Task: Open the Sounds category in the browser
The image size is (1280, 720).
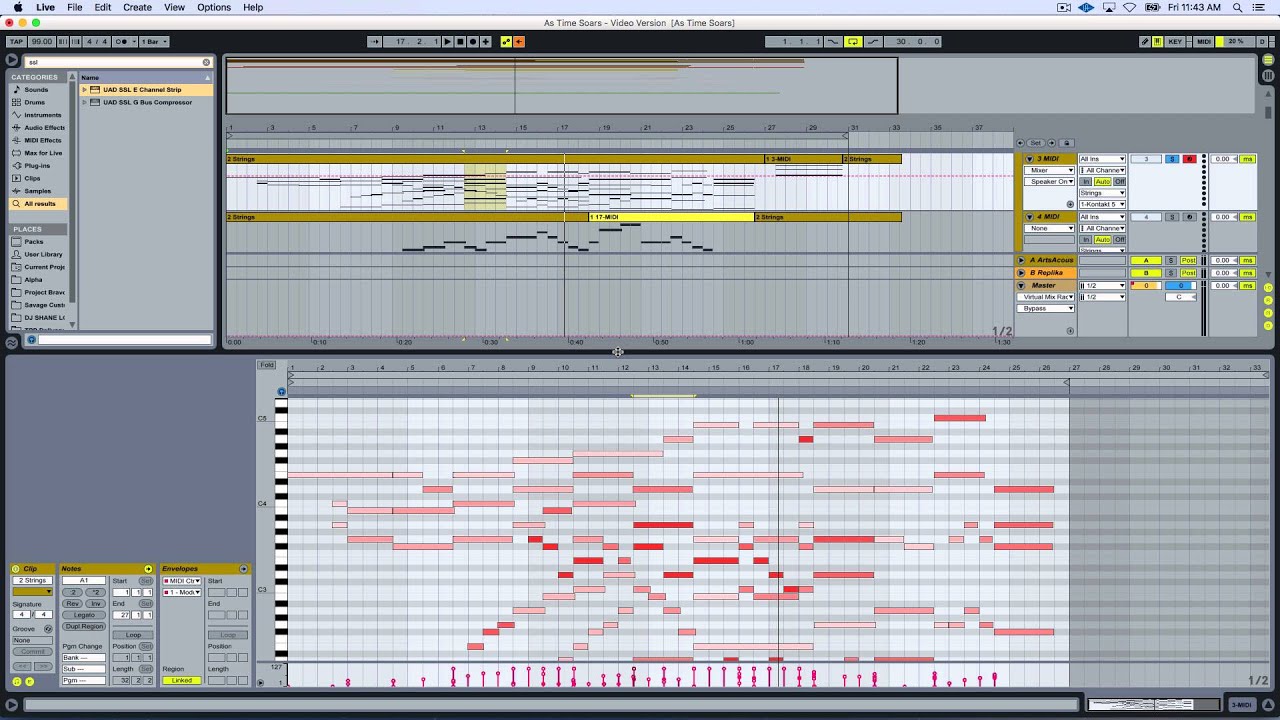Action: [36, 90]
